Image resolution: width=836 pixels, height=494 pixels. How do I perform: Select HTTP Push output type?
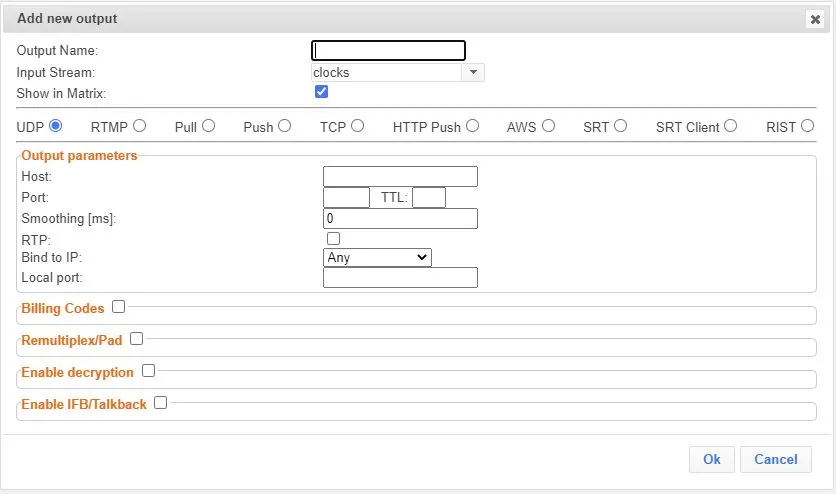(472, 126)
